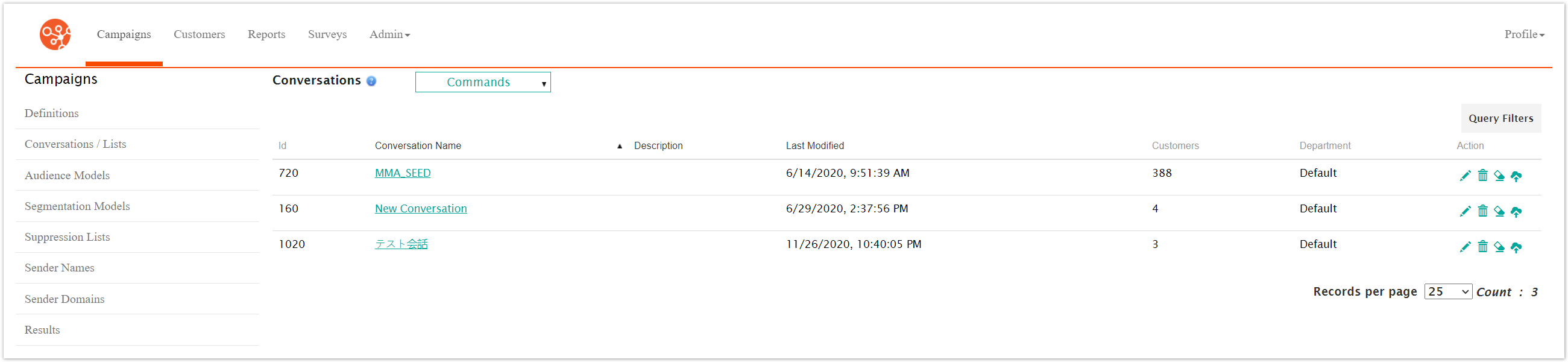
Task: Click the cloud upload icon for New Conversation
Action: click(1516, 212)
